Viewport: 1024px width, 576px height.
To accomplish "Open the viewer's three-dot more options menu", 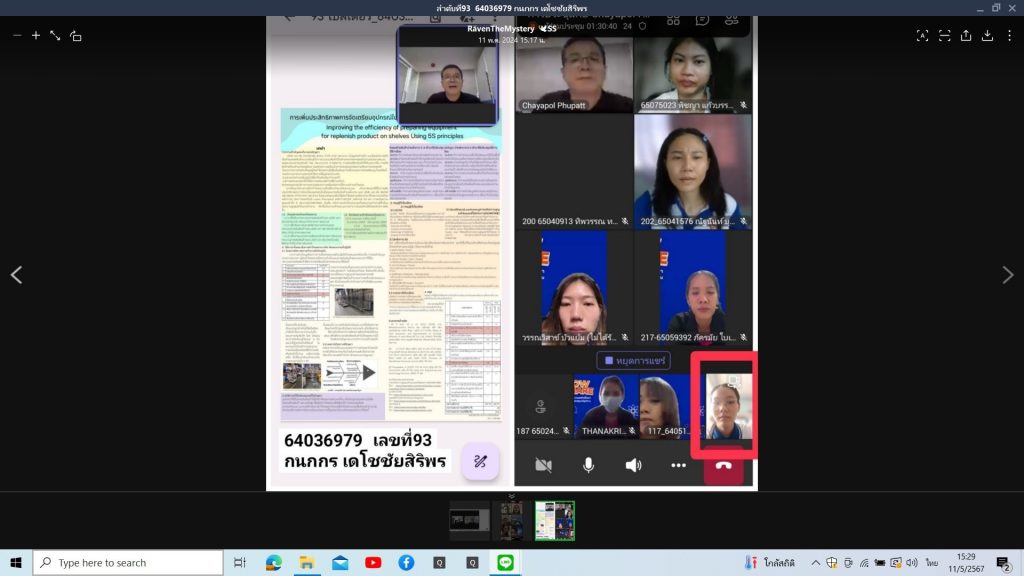I will pyautogui.click(x=1009, y=36).
